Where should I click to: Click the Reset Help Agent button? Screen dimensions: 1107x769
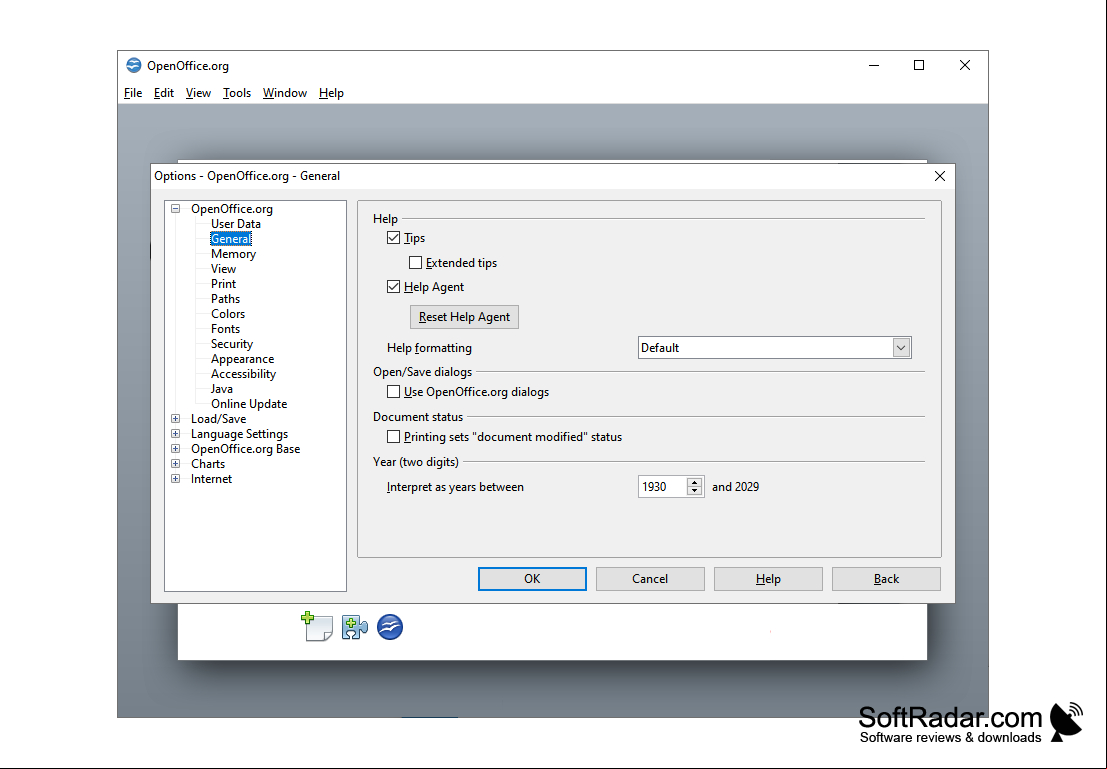click(x=465, y=317)
